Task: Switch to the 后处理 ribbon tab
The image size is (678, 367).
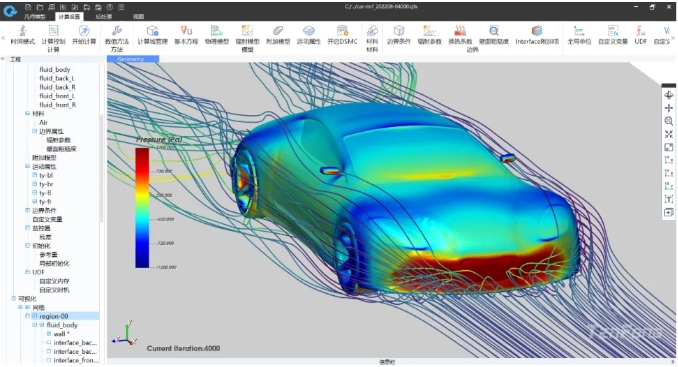Action: tap(104, 16)
